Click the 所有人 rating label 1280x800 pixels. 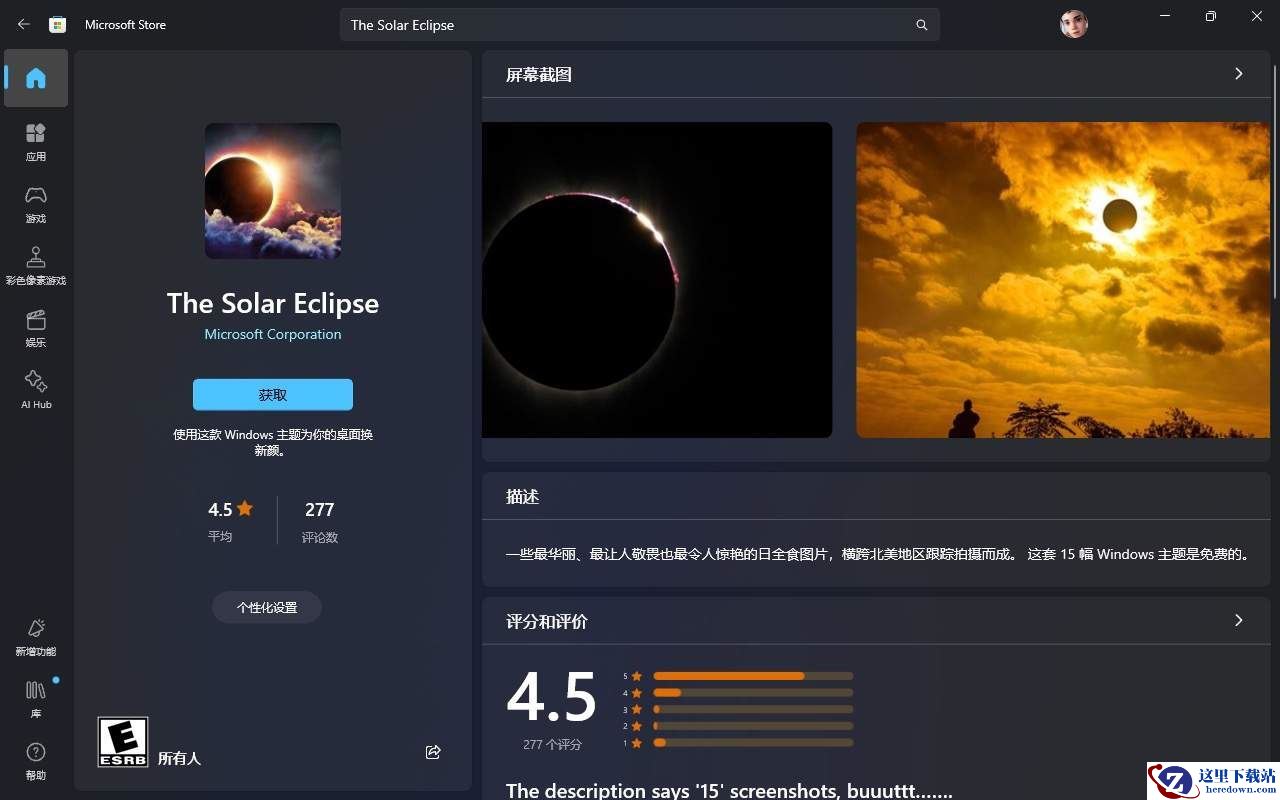click(180, 759)
